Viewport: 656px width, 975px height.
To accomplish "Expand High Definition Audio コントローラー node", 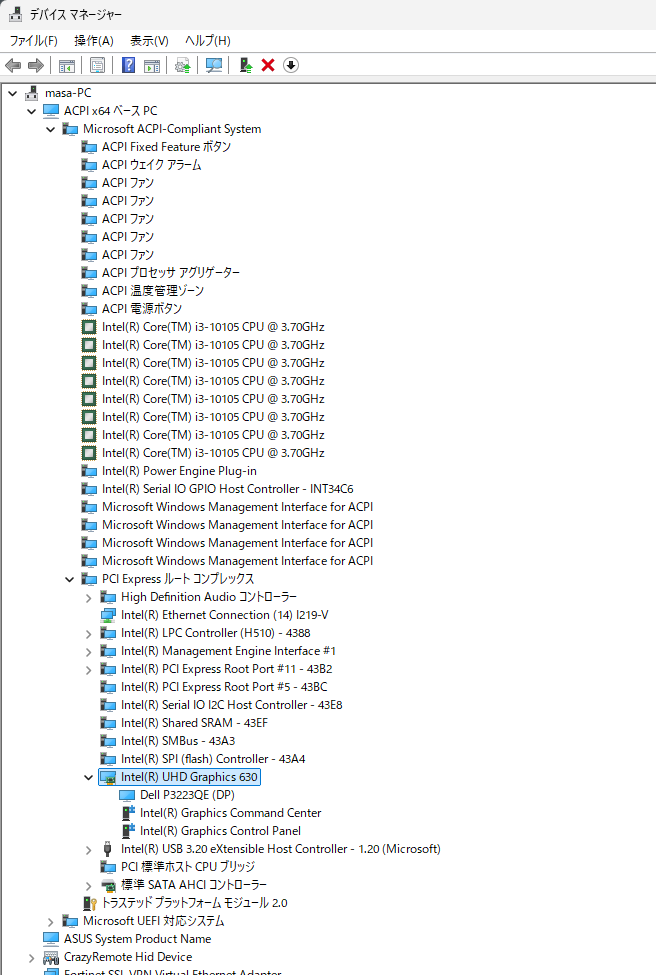I will (88, 598).
